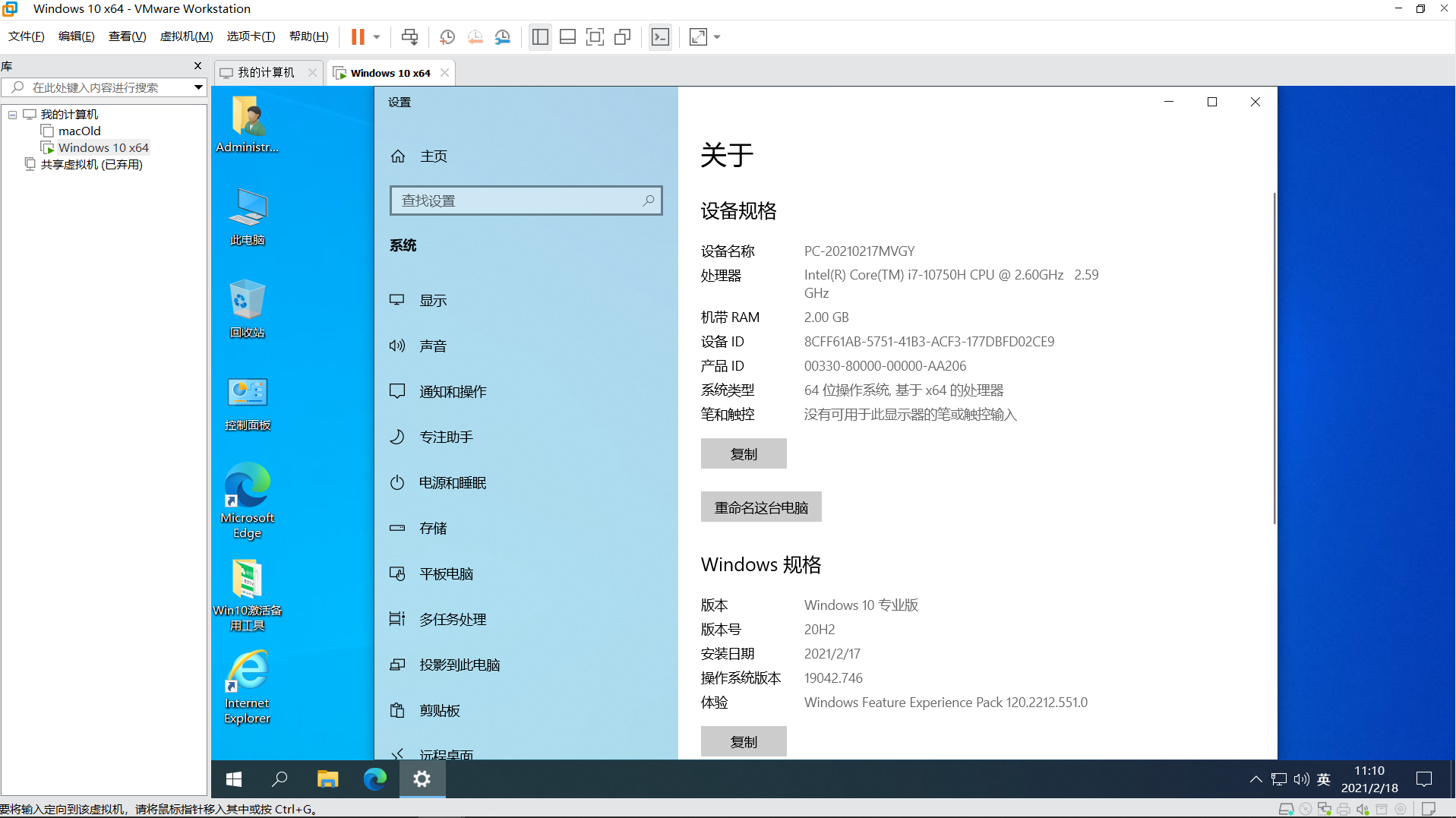Click 复制 button under device specs
The image size is (1456, 818).
(744, 453)
